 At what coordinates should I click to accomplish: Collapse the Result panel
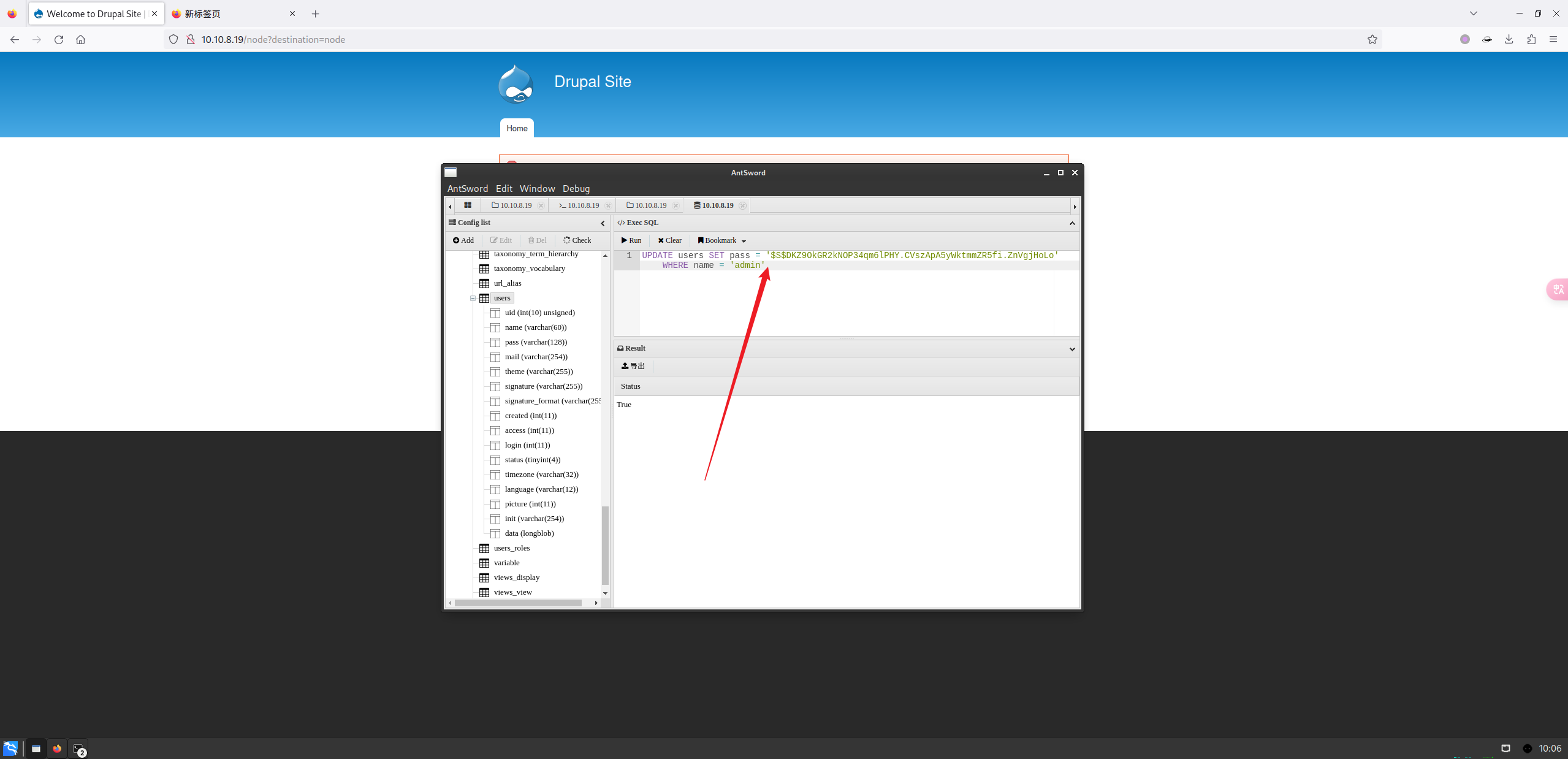pos(1072,349)
